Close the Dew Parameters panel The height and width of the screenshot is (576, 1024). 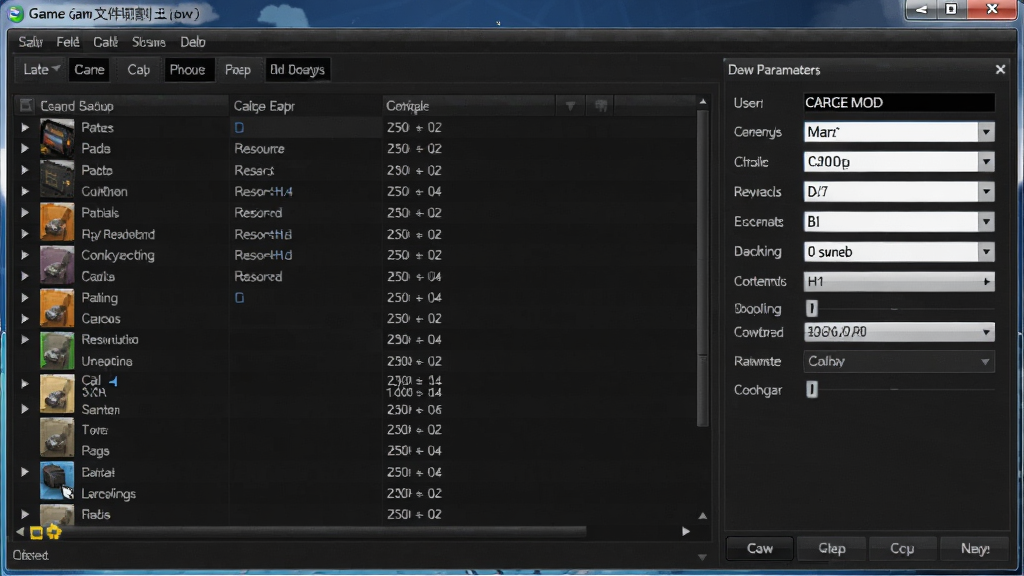[x=1000, y=69]
